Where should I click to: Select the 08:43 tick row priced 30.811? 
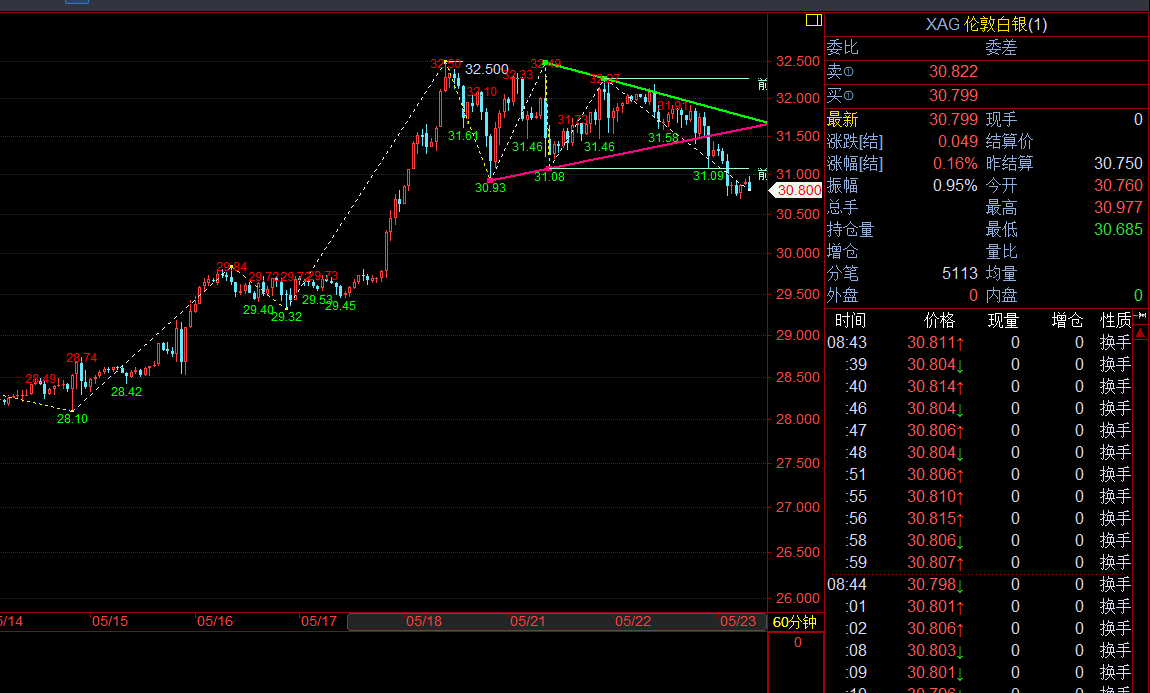pyautogui.click(x=979, y=342)
